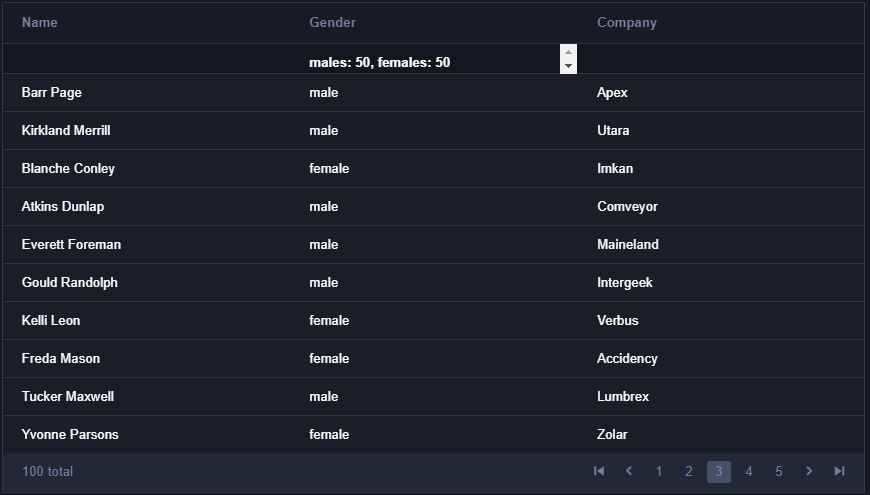
Task: Open page 1 of the table
Action: click(659, 472)
